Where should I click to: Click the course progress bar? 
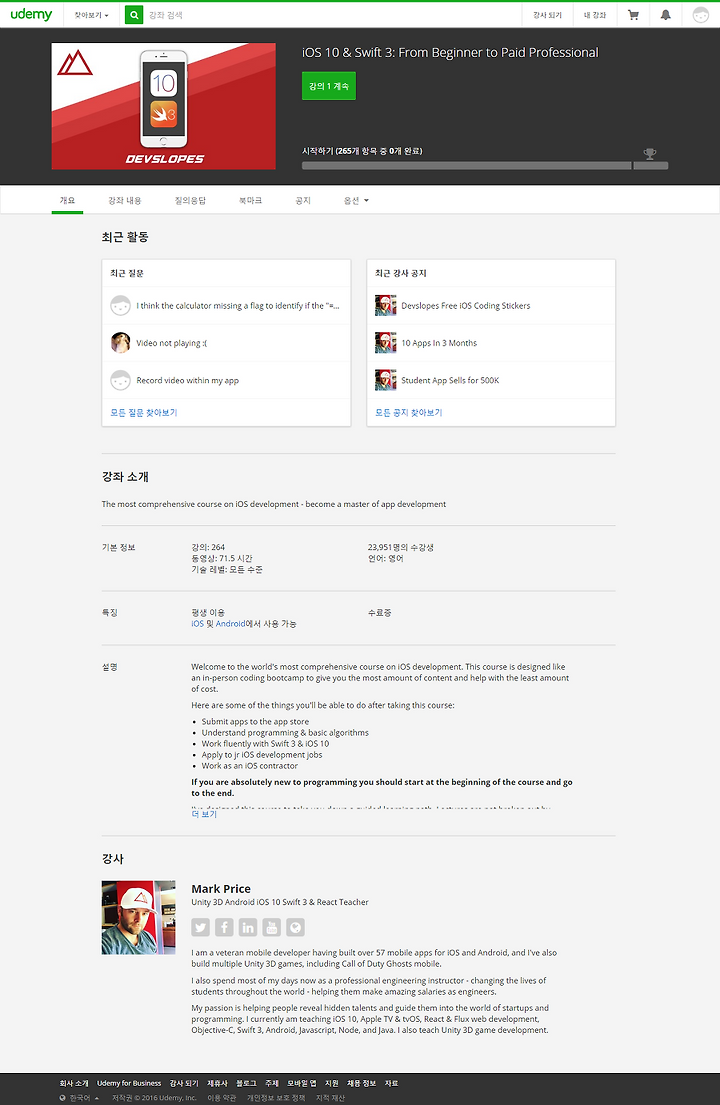[485, 166]
